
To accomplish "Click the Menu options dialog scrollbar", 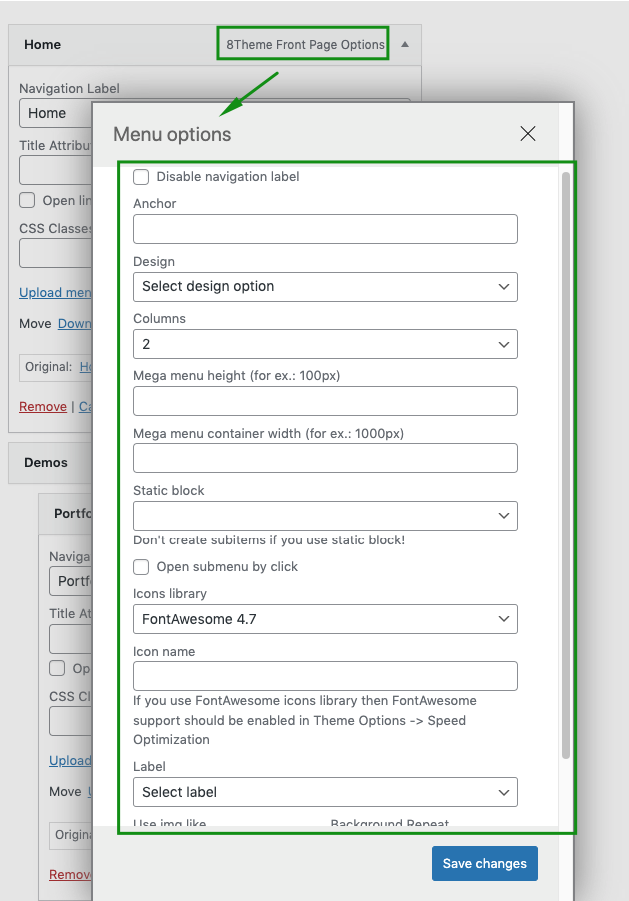I will click(566, 465).
